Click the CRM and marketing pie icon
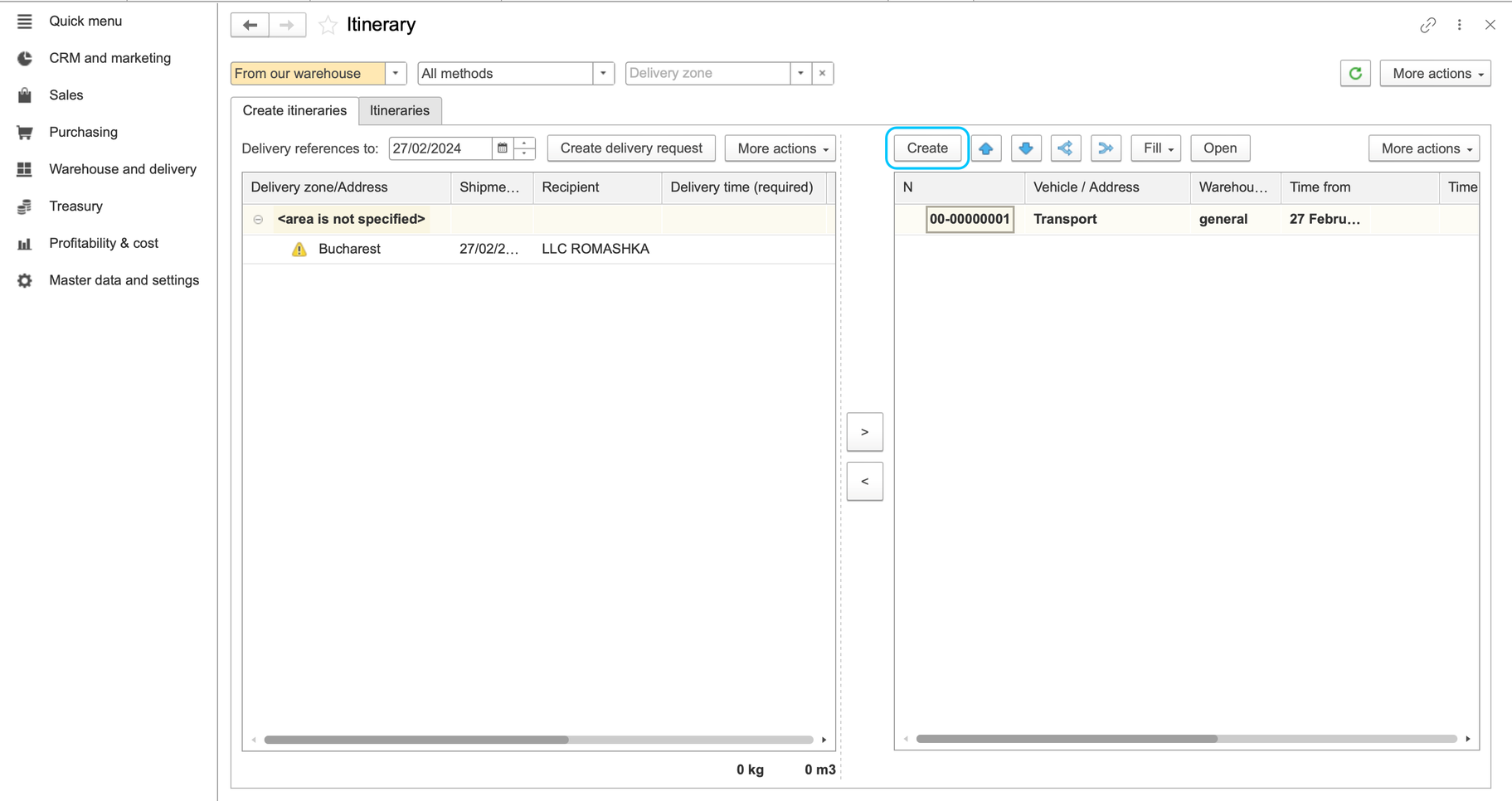This screenshot has width=1512, height=801. tap(25, 58)
